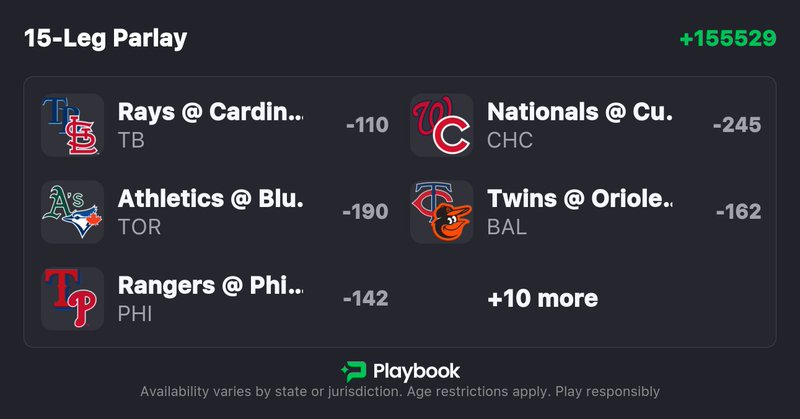Click the Playbook name in the footer
Screen dimensions: 800x419
416,372
